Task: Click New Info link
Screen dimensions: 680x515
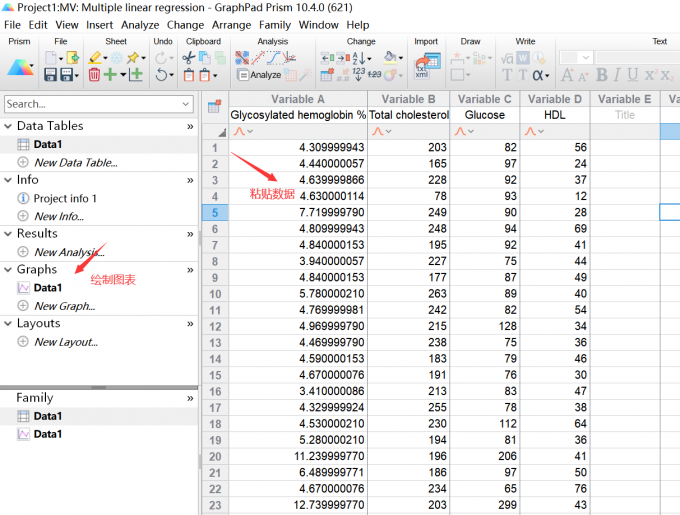Action: click(59, 216)
